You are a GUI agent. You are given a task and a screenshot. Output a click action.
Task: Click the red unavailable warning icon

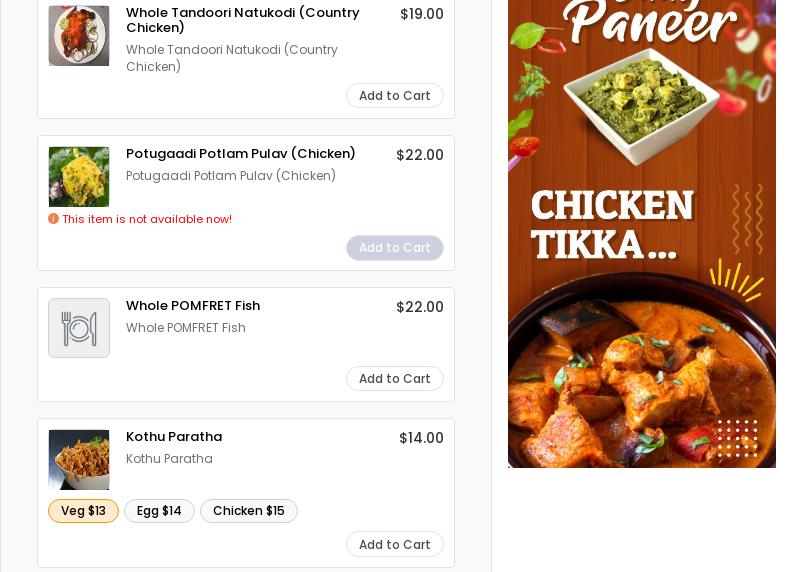(53, 219)
